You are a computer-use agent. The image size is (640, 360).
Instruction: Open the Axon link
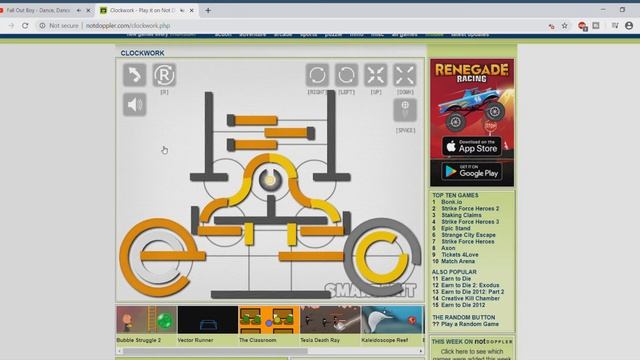[448, 248]
